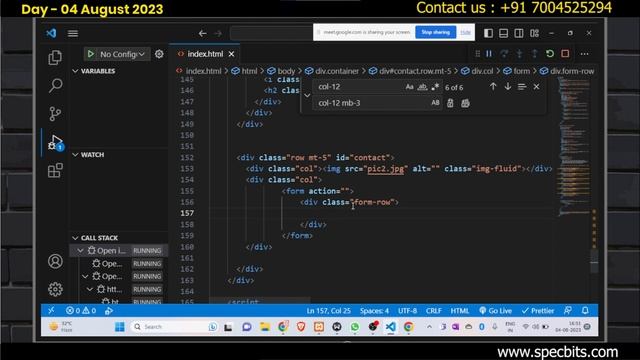Click Go Live in the status bar

click(496, 311)
